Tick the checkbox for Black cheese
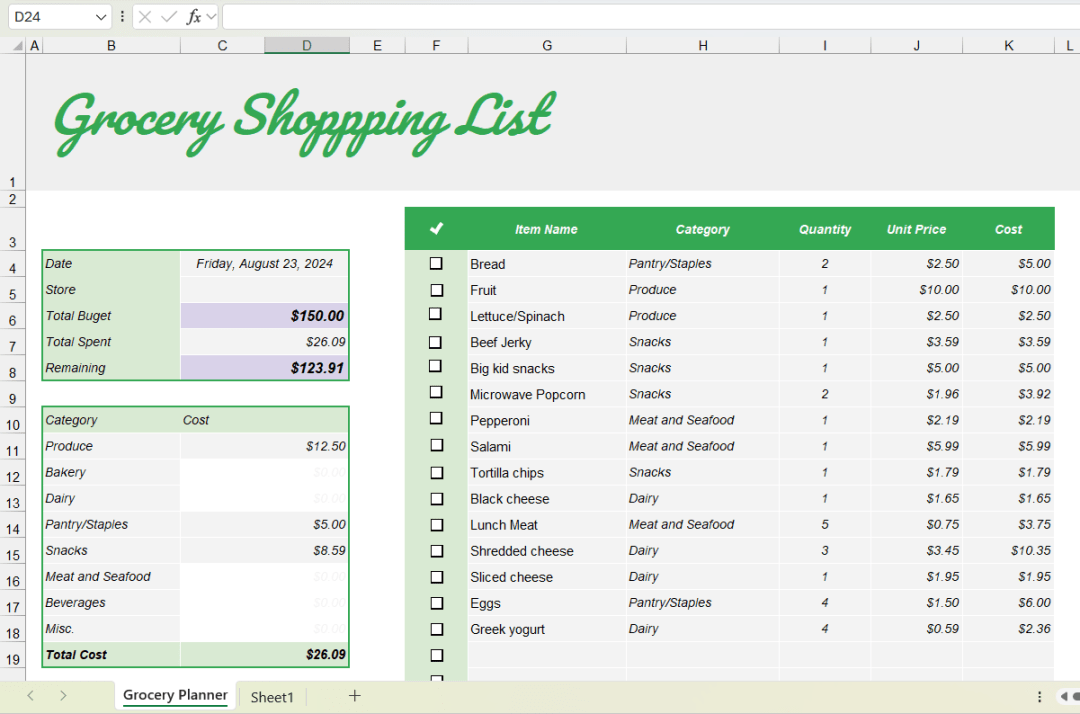The width and height of the screenshot is (1080, 714). [436, 498]
